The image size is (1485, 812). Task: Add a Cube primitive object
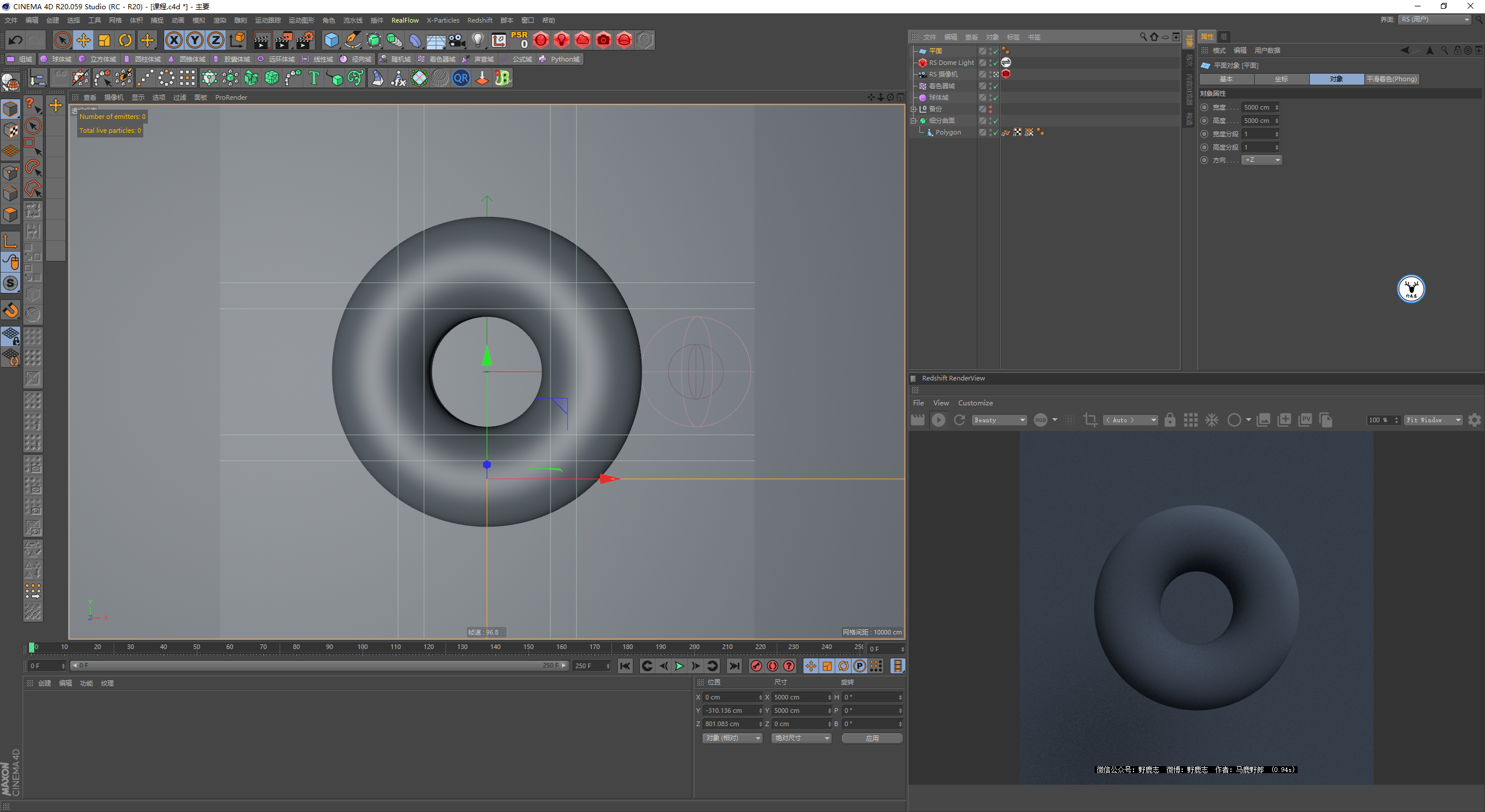click(331, 40)
